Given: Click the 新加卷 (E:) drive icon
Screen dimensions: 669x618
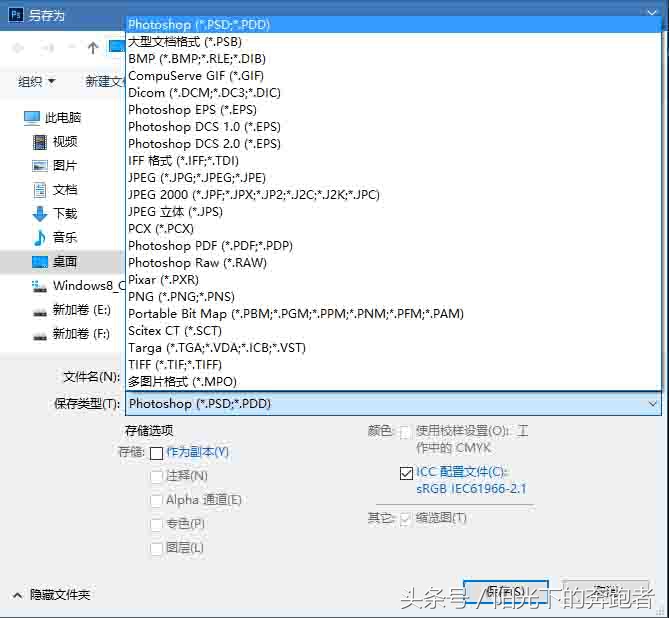Looking at the screenshot, I should [40, 313].
